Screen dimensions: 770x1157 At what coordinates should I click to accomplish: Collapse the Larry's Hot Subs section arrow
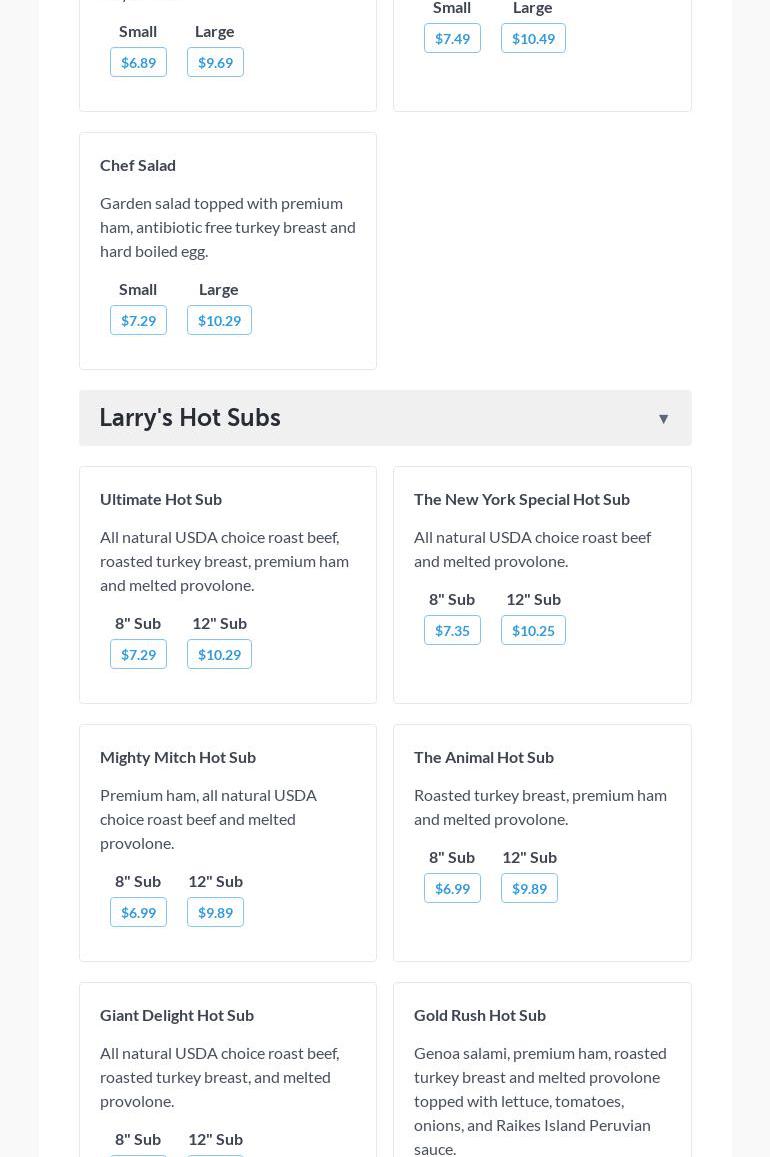click(x=663, y=419)
